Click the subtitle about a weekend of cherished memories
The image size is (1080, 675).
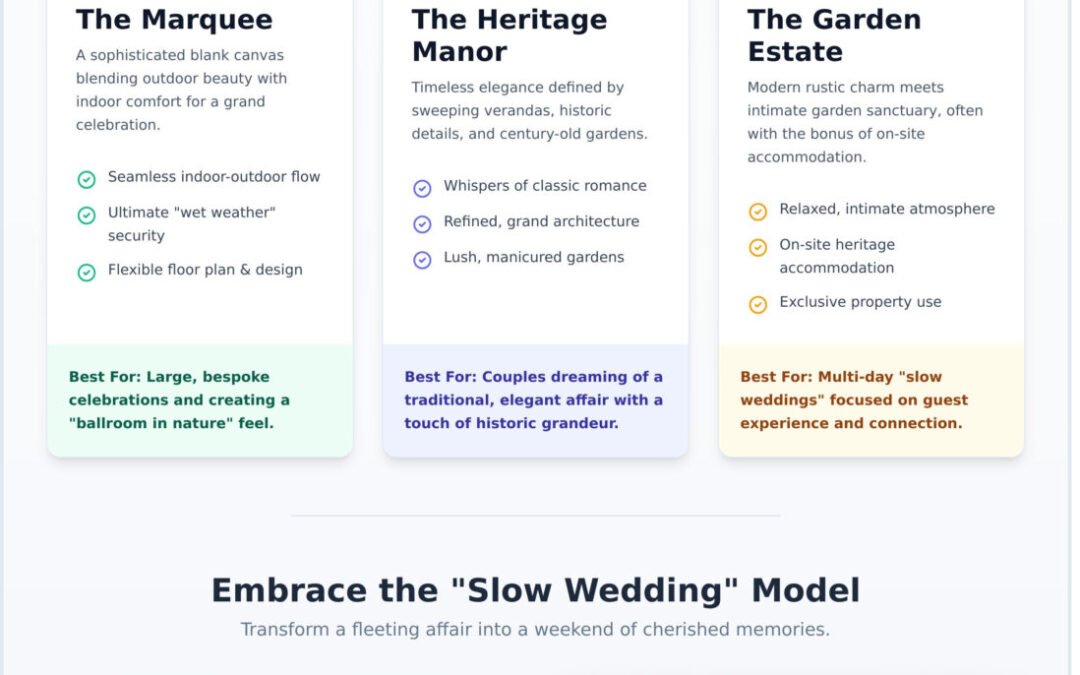point(535,630)
